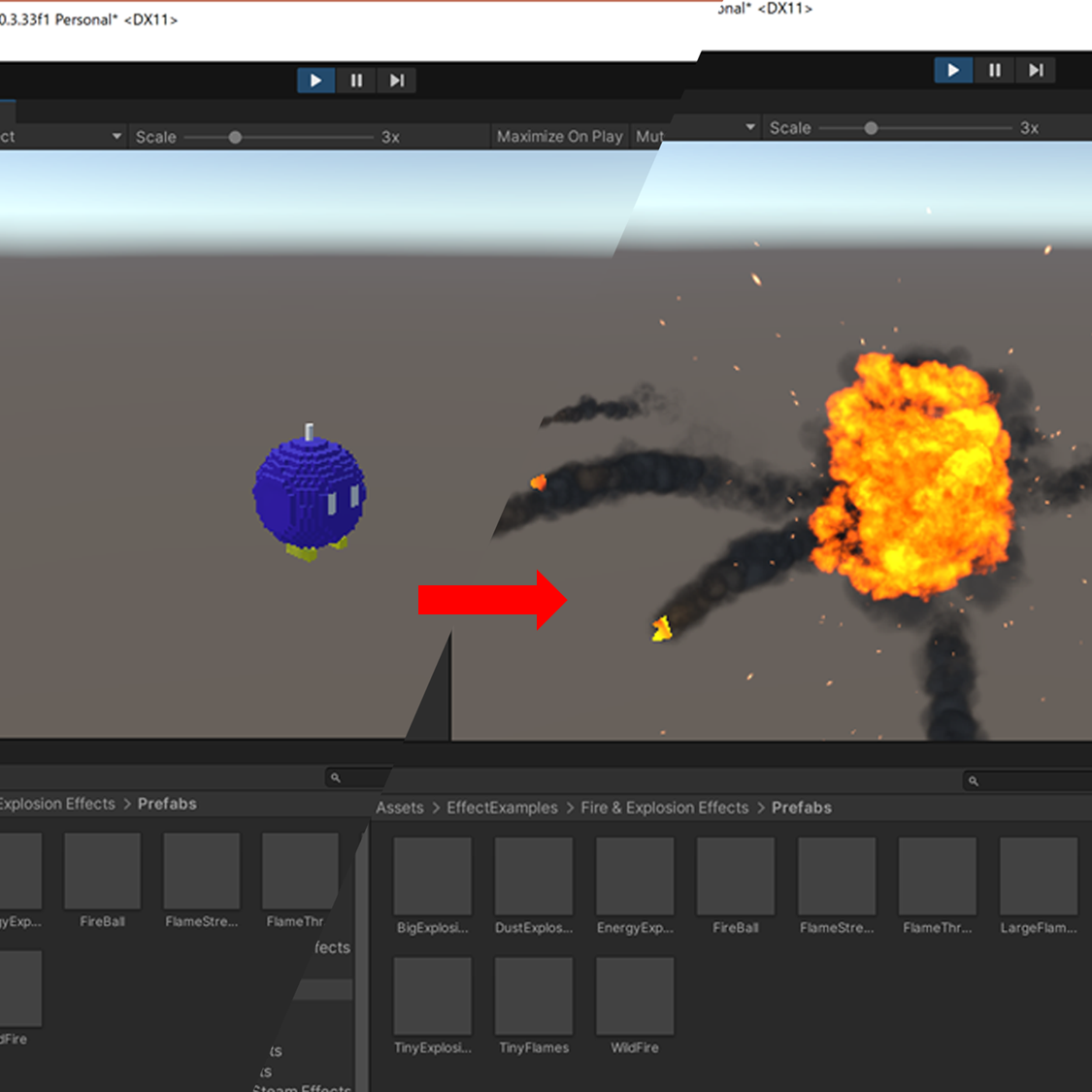This screenshot has width=1092, height=1092.
Task: Pause the game in the left Unity window
Action: (356, 81)
